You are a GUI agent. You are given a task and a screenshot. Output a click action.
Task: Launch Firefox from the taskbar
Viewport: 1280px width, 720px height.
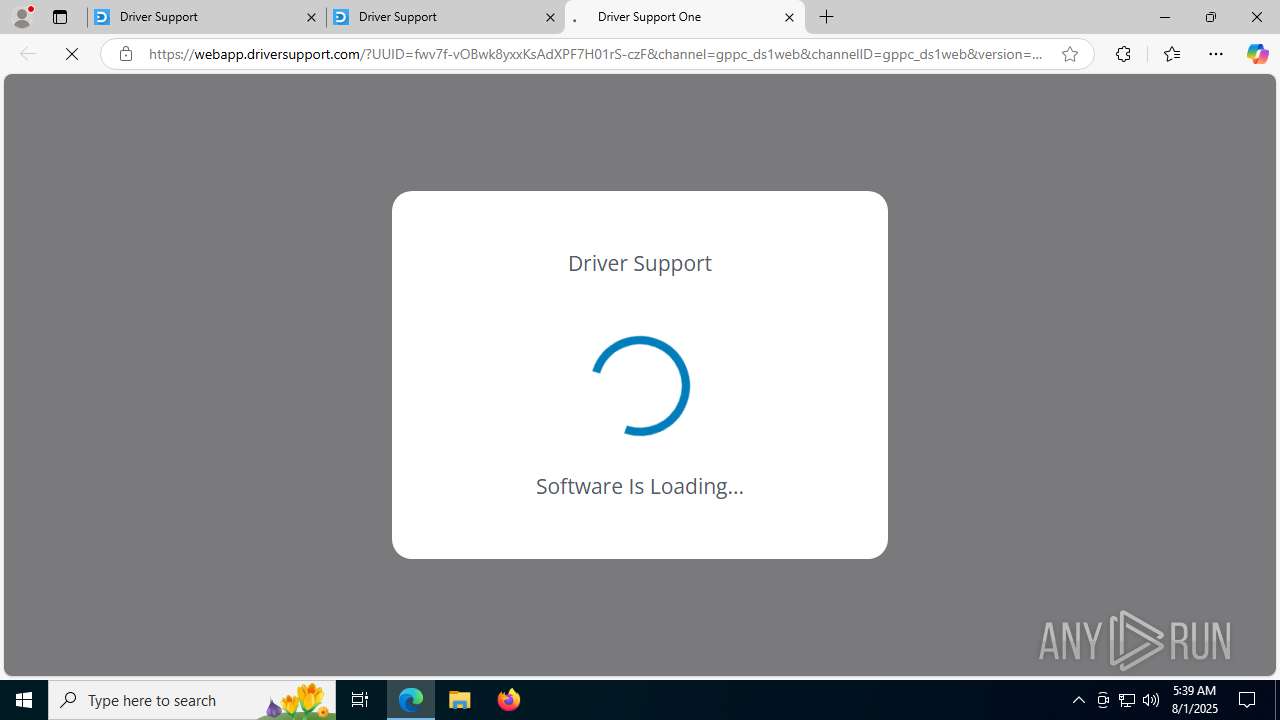509,700
